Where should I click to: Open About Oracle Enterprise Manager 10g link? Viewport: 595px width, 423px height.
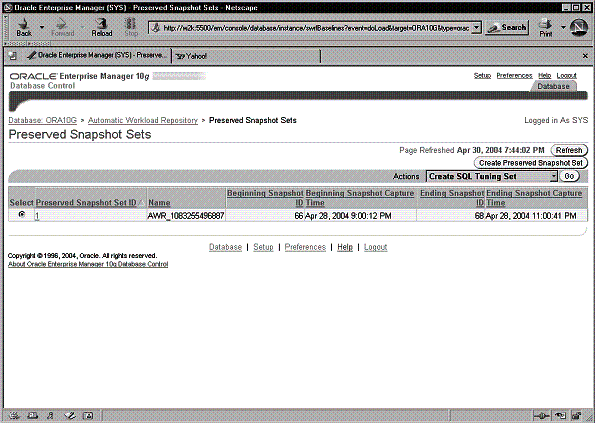click(x=88, y=264)
